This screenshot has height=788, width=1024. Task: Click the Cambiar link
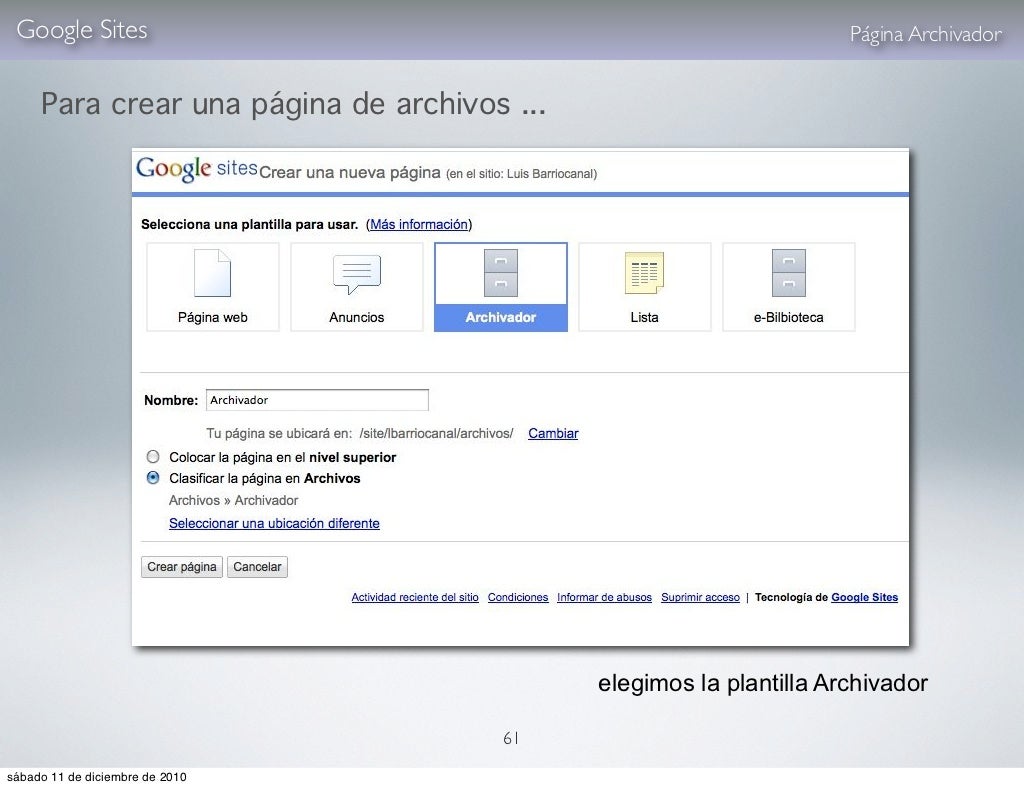click(553, 433)
